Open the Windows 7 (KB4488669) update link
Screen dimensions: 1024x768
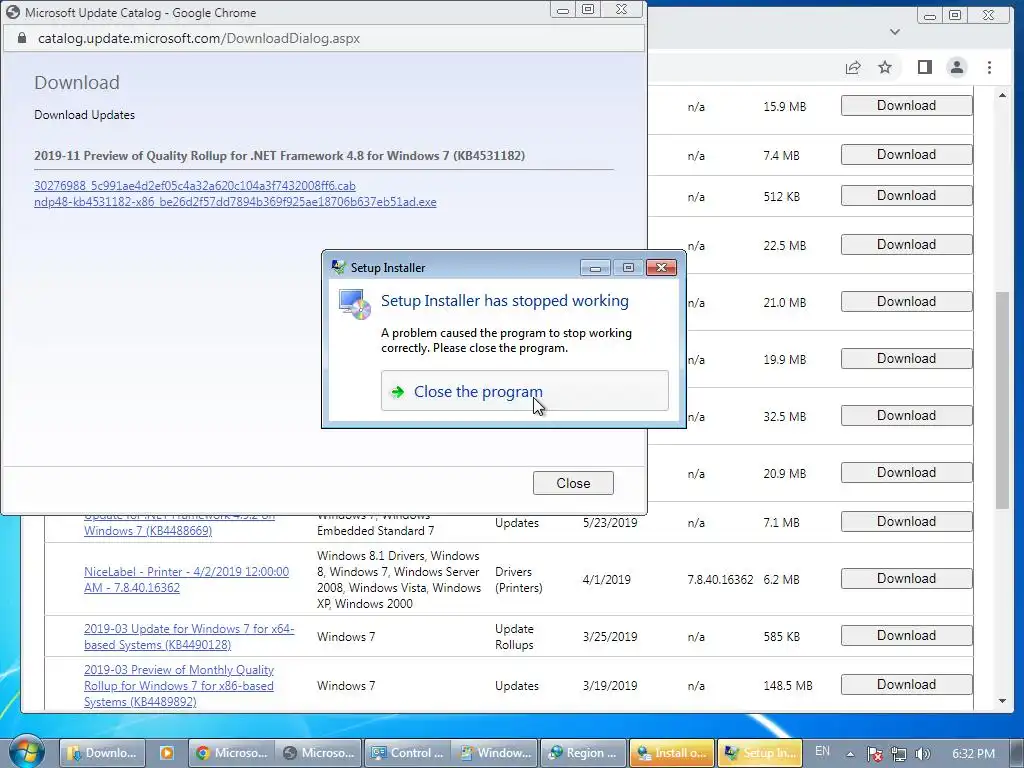click(x=148, y=530)
